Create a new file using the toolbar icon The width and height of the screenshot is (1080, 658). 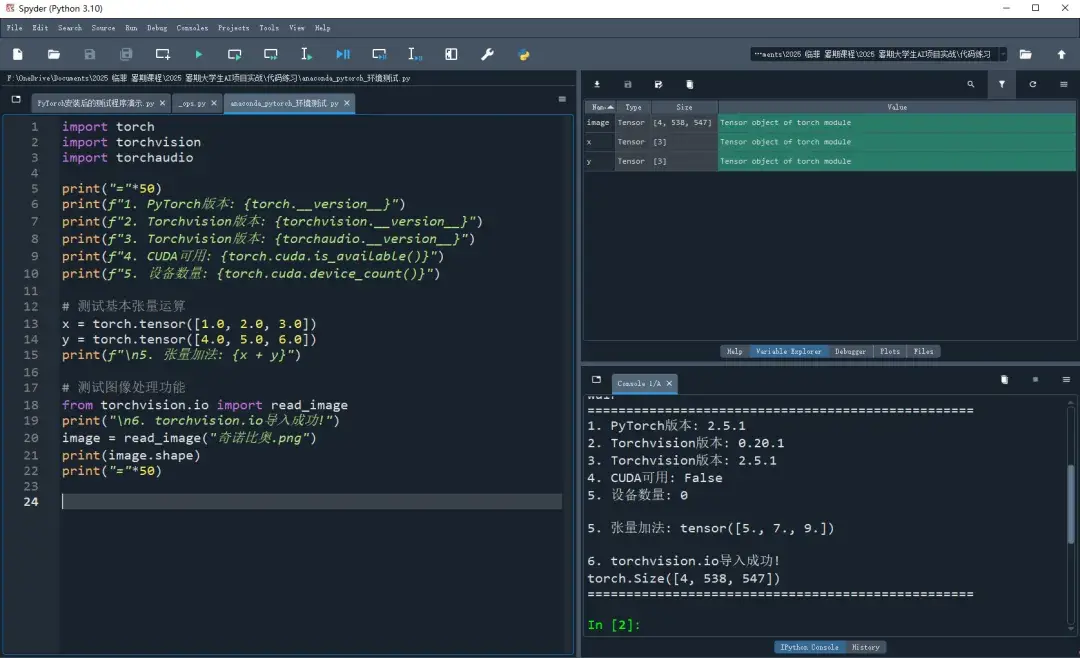click(x=17, y=54)
